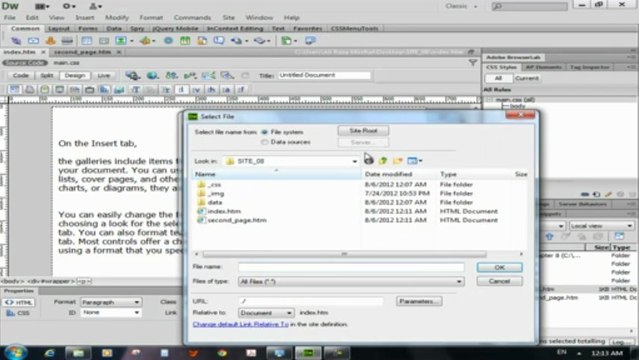Screen dimensions: 639x360
Task: Click Preview in Browser globe icon
Action: pyautogui.click(x=152, y=75)
